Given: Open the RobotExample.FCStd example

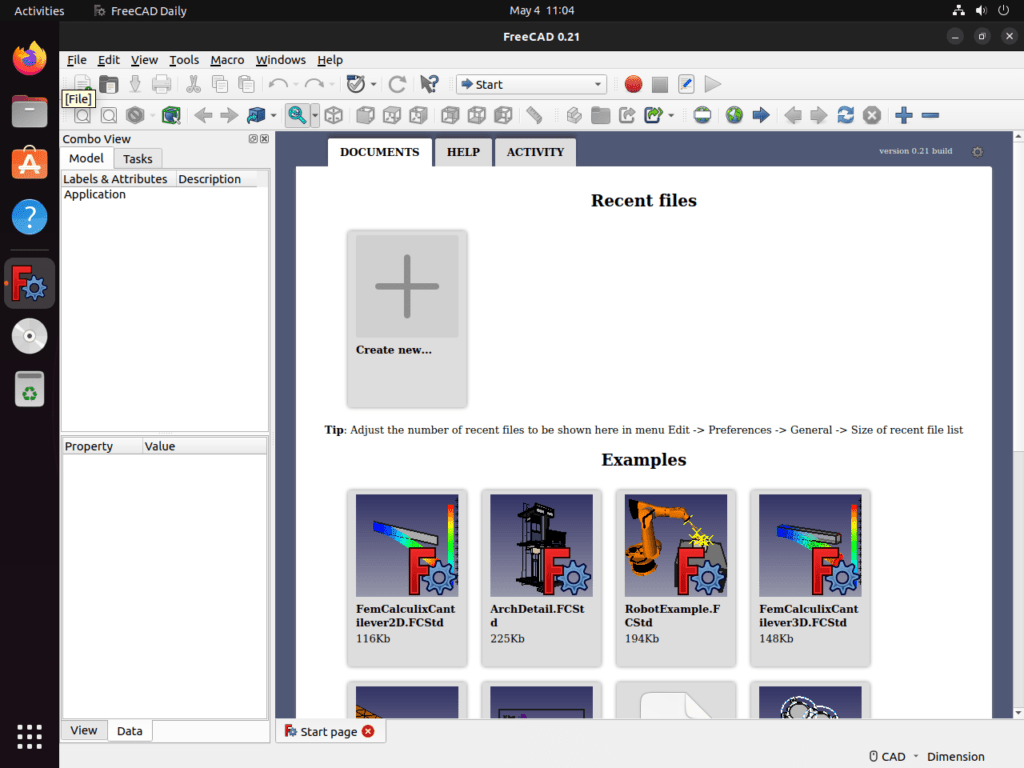Looking at the screenshot, I should [675, 545].
